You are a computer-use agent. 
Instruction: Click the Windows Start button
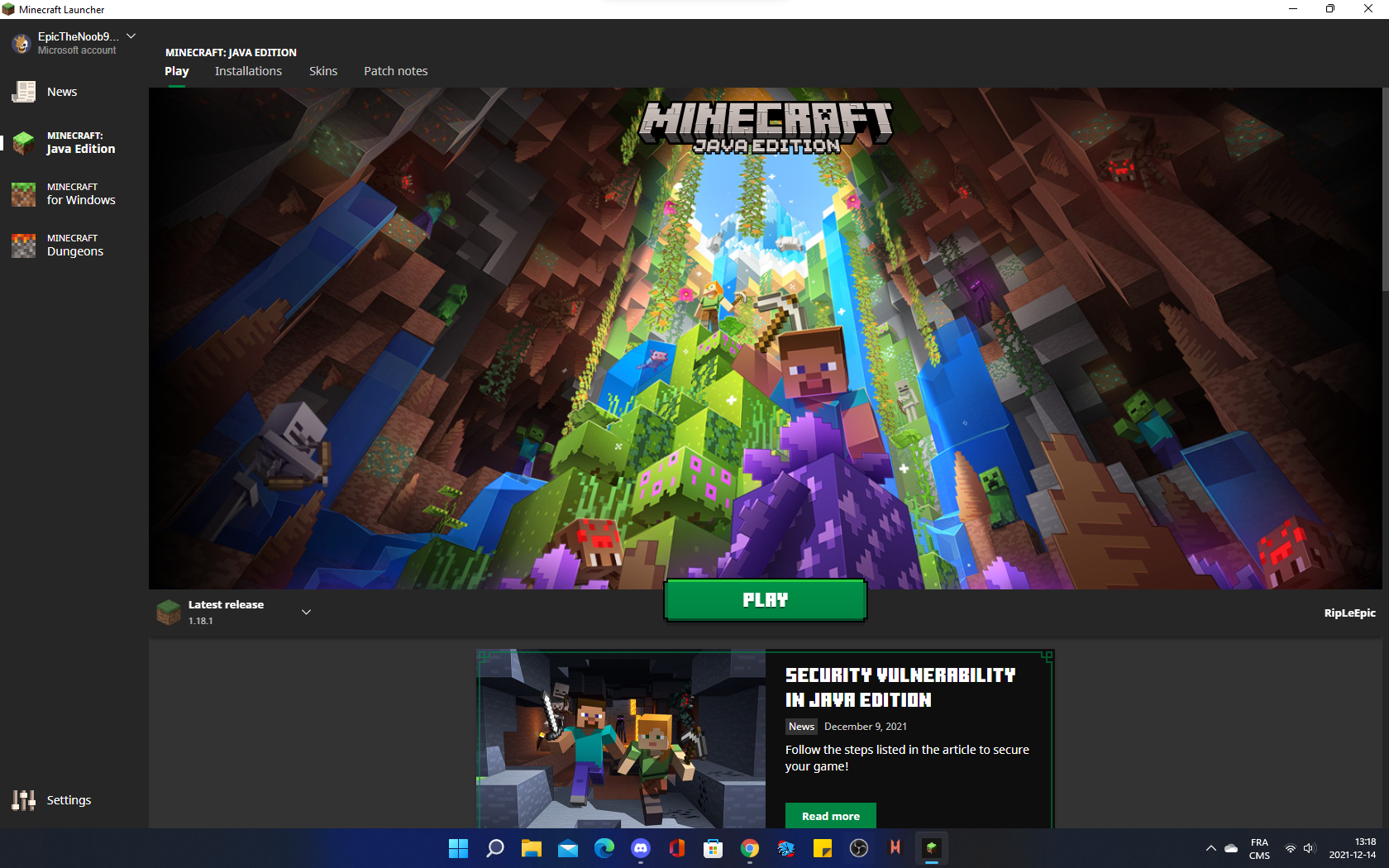tap(458, 848)
